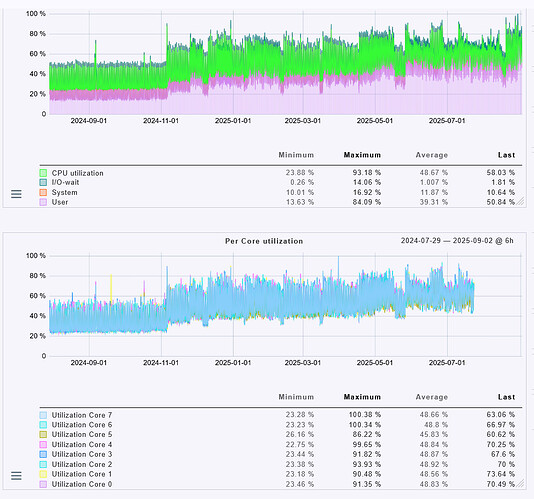Screen dimensions: 534x499
Task: Toggle the Utilization Core 2 swatch
Action: [43, 464]
